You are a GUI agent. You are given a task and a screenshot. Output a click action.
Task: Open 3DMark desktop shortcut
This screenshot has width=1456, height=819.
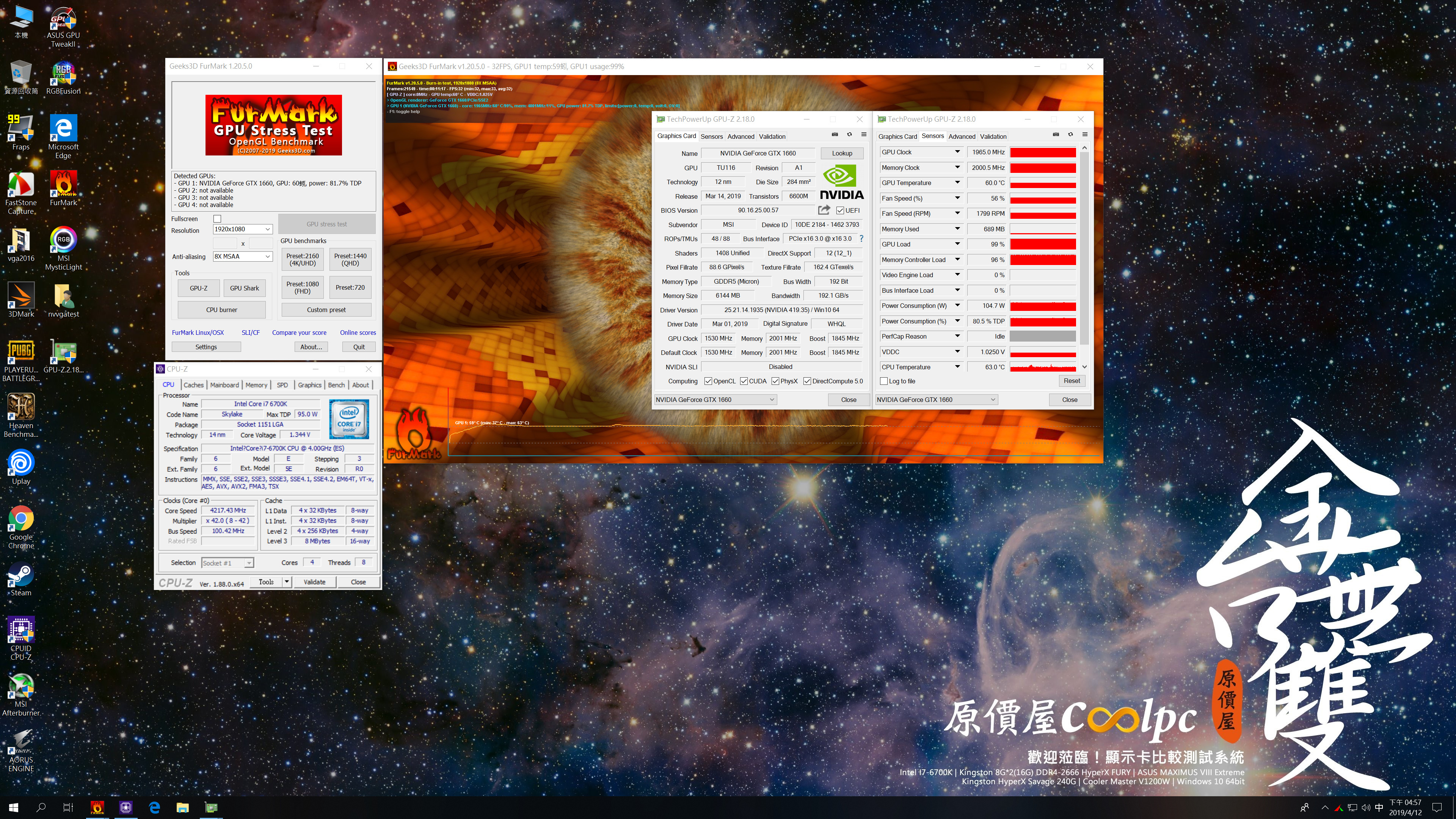pyautogui.click(x=21, y=300)
